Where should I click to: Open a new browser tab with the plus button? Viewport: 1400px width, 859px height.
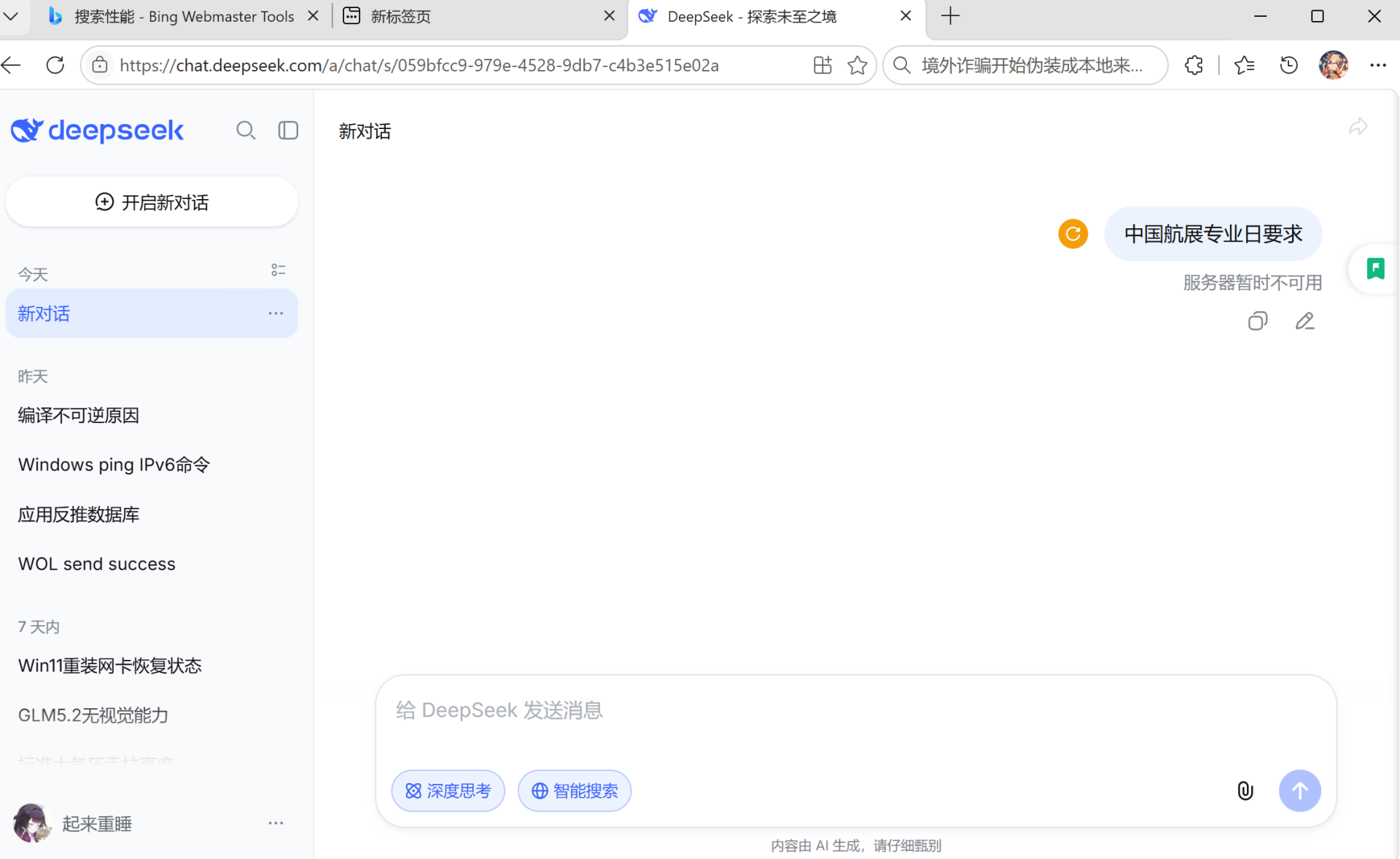coord(950,16)
